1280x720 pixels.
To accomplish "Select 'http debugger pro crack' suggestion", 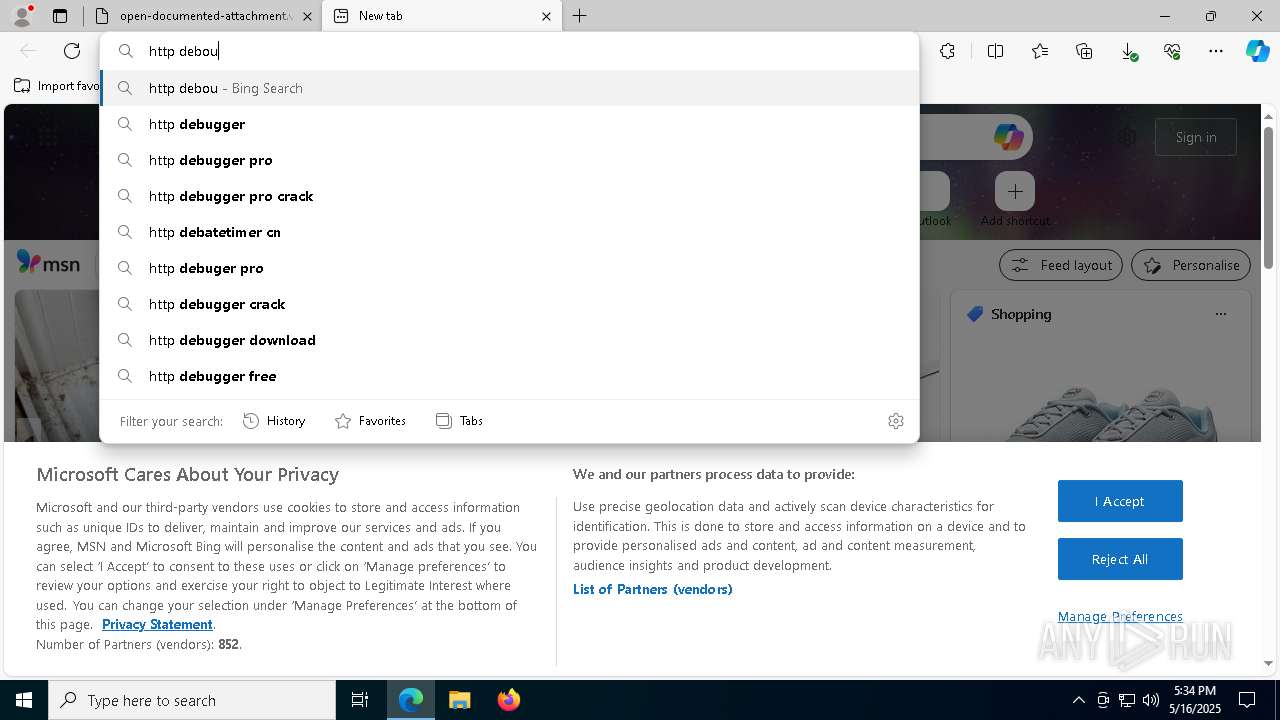I will point(509,196).
